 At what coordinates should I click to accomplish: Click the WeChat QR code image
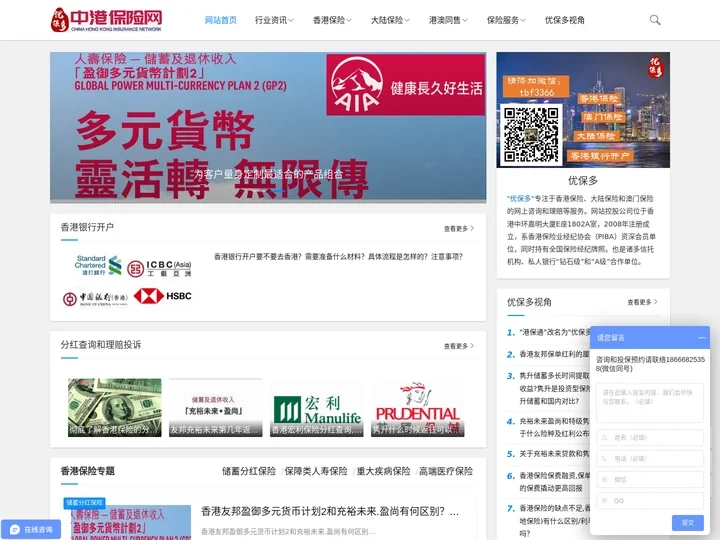tap(531, 134)
